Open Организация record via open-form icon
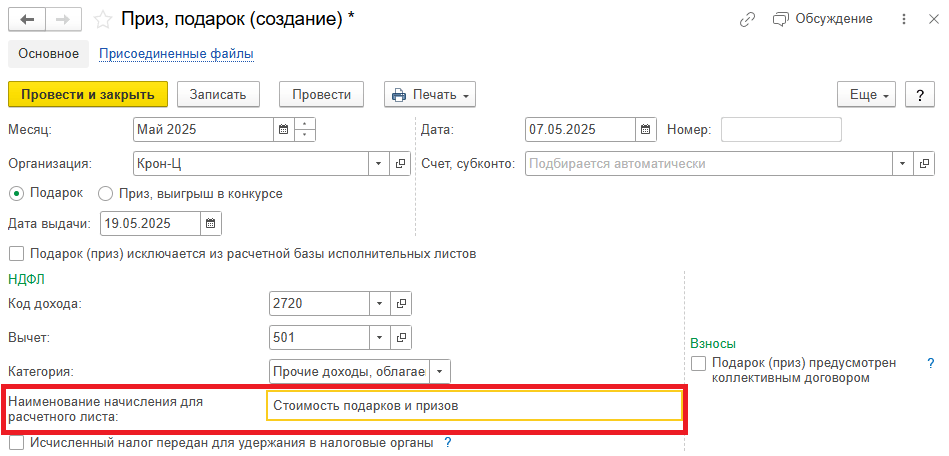The image size is (949, 456). (x=400, y=163)
